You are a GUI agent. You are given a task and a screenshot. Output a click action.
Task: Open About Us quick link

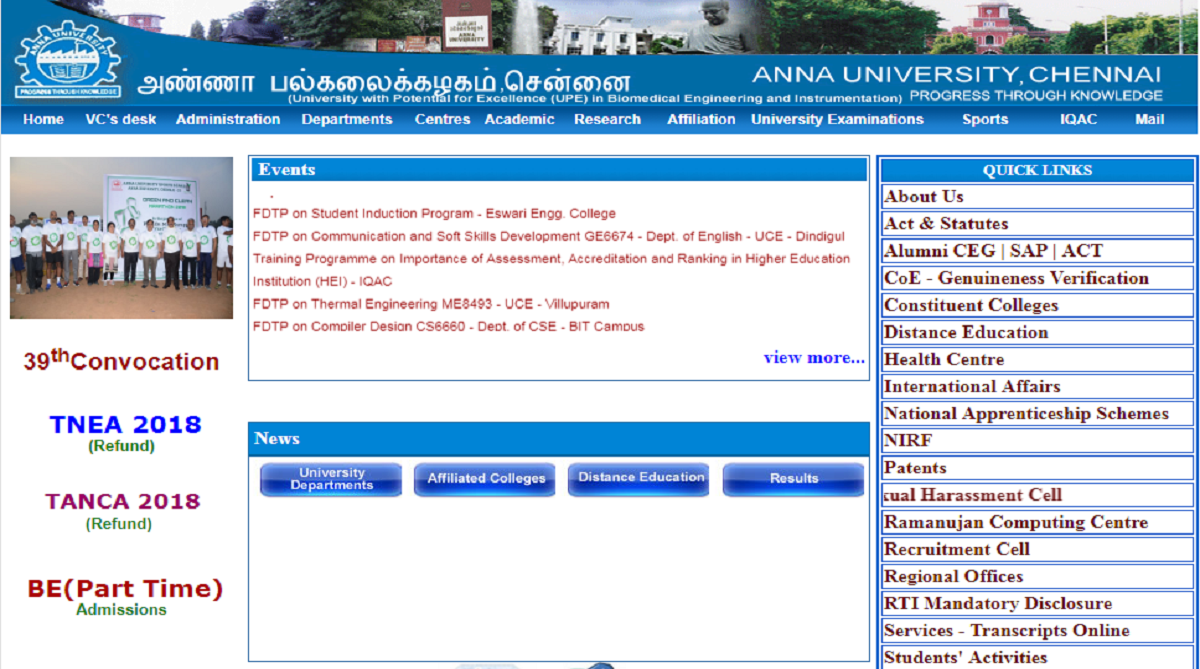point(924,196)
